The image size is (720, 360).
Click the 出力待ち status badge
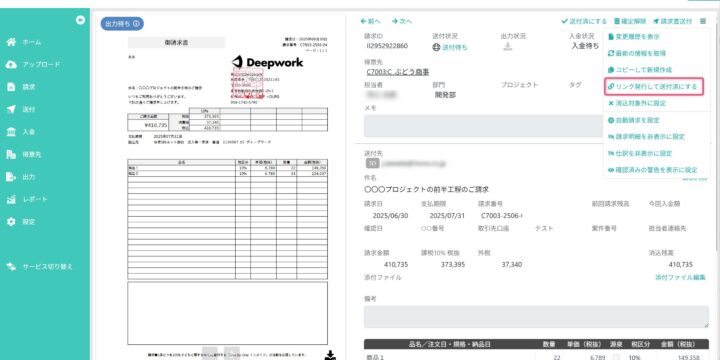[x=122, y=24]
